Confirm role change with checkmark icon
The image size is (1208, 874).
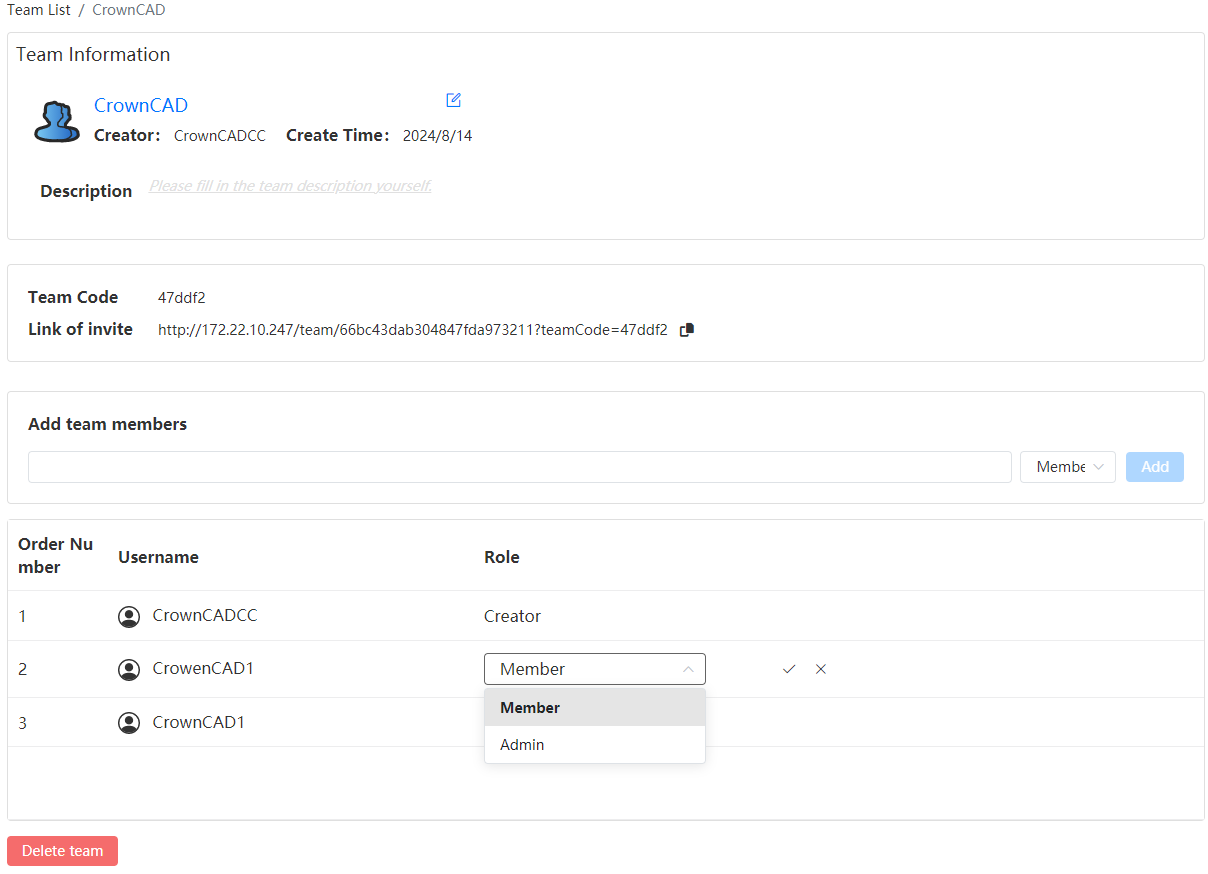[789, 669]
